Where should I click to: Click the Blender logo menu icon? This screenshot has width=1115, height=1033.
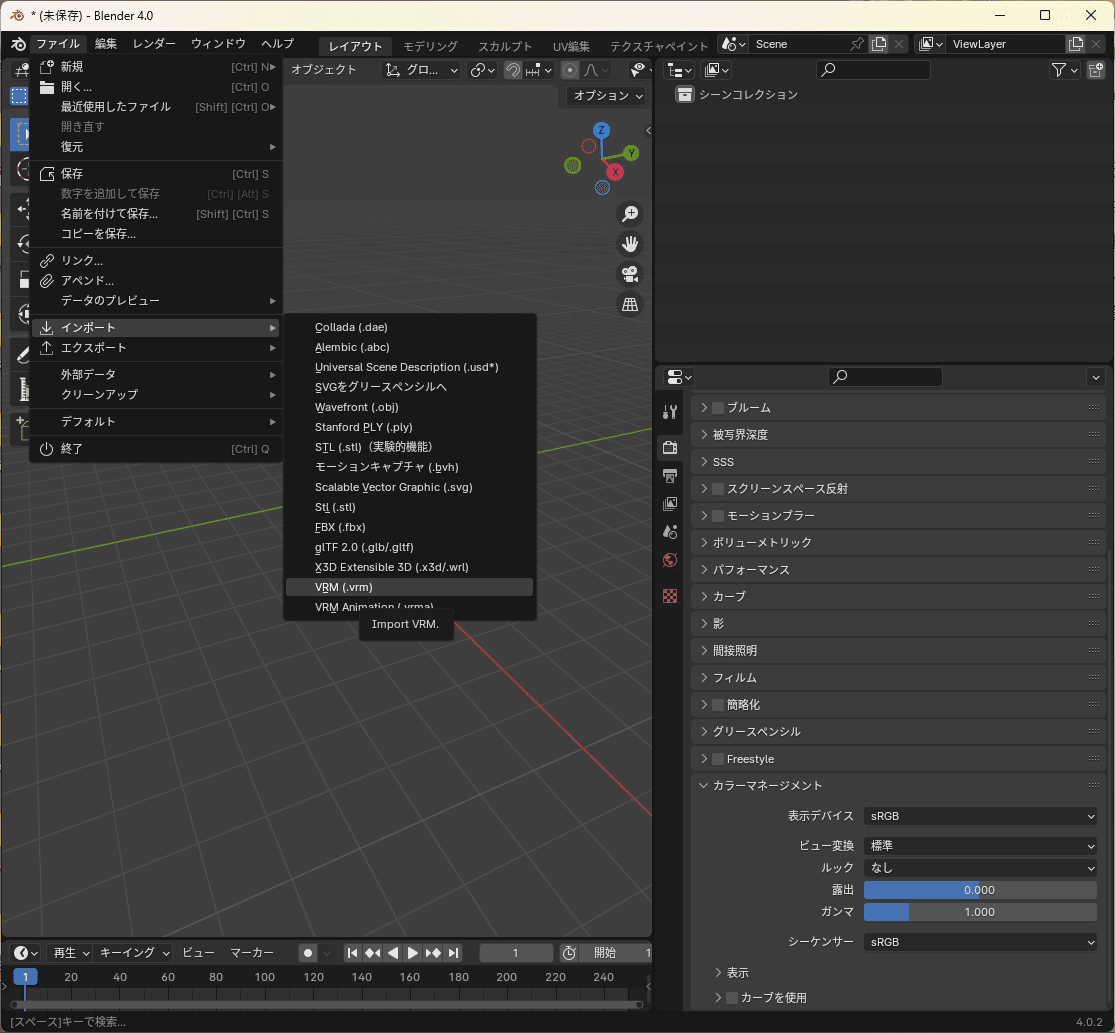click(18, 44)
